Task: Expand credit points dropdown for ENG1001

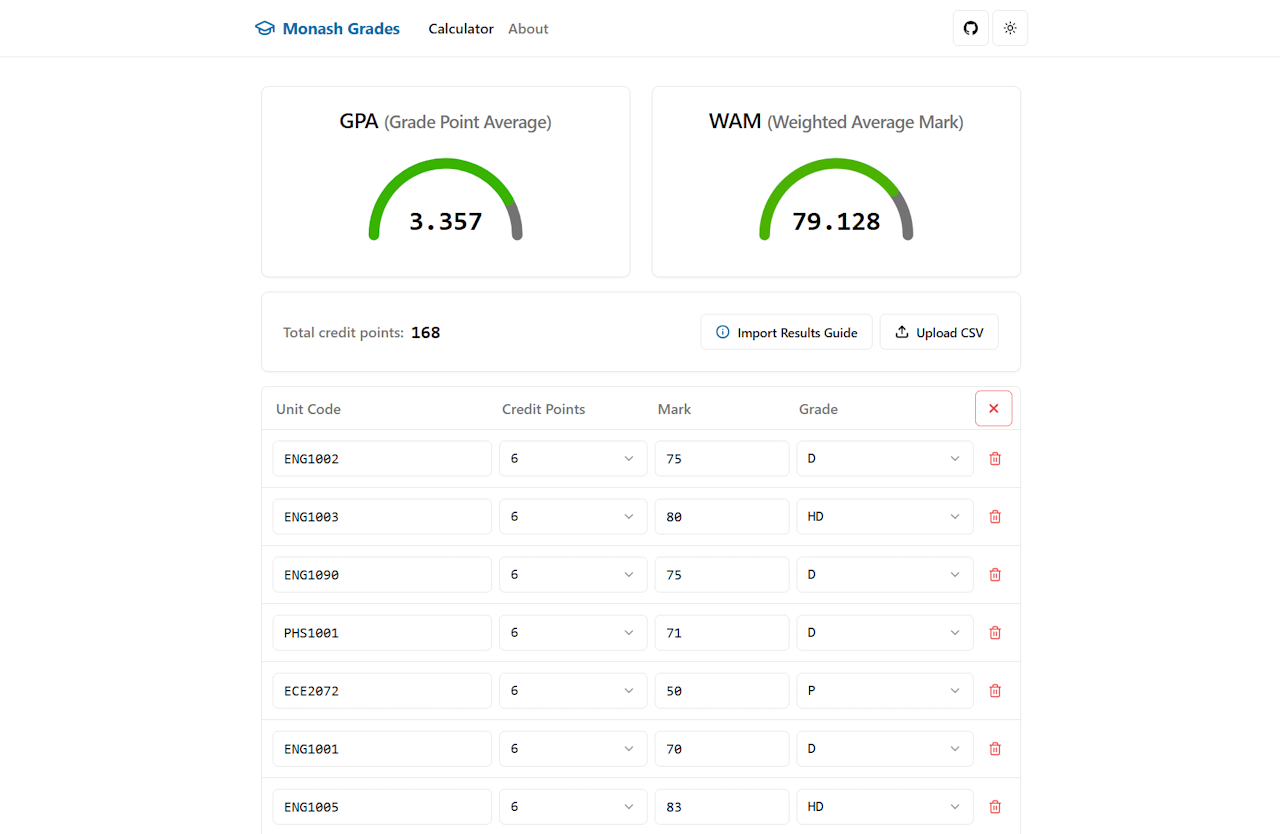Action: pyautogui.click(x=573, y=749)
